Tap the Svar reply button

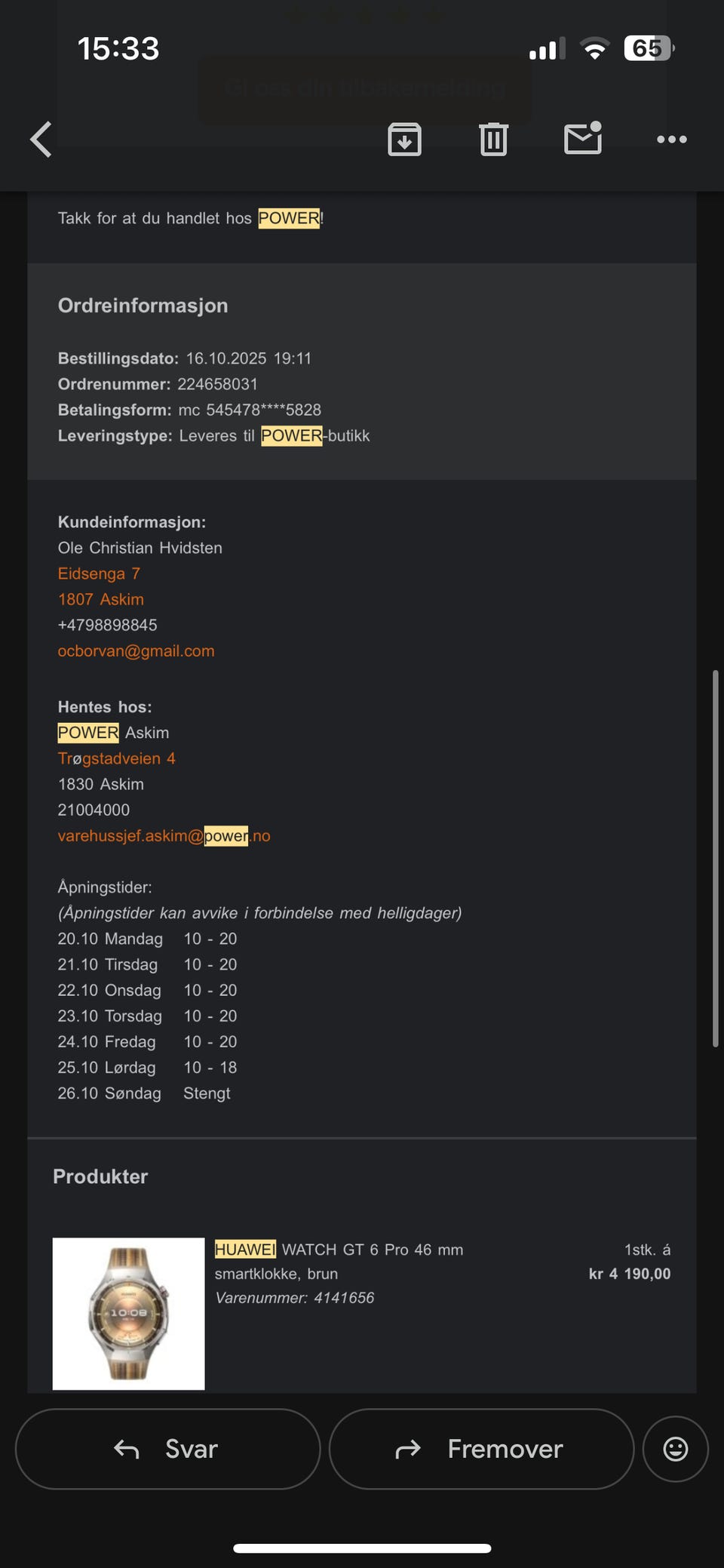pyautogui.click(x=167, y=1449)
